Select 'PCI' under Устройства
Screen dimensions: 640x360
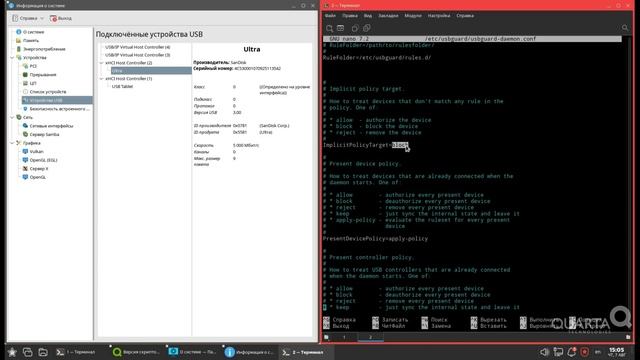click(x=33, y=66)
